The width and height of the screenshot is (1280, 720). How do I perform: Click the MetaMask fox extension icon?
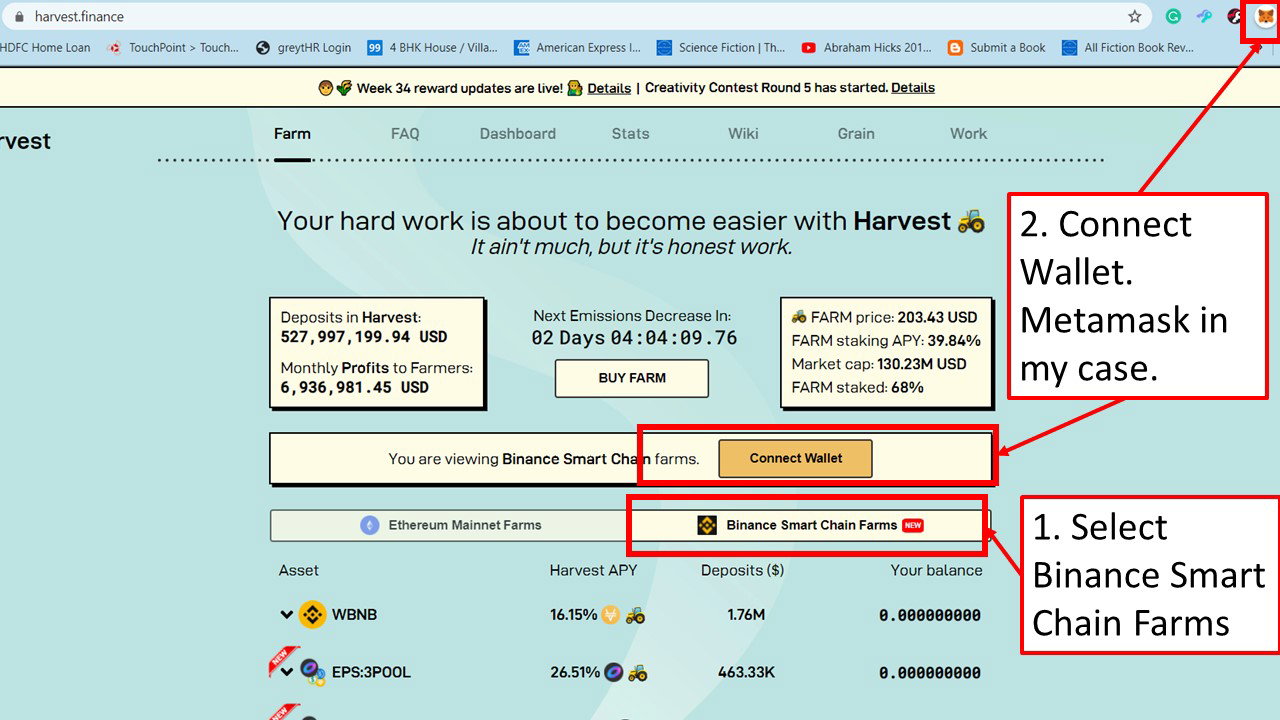point(1265,17)
